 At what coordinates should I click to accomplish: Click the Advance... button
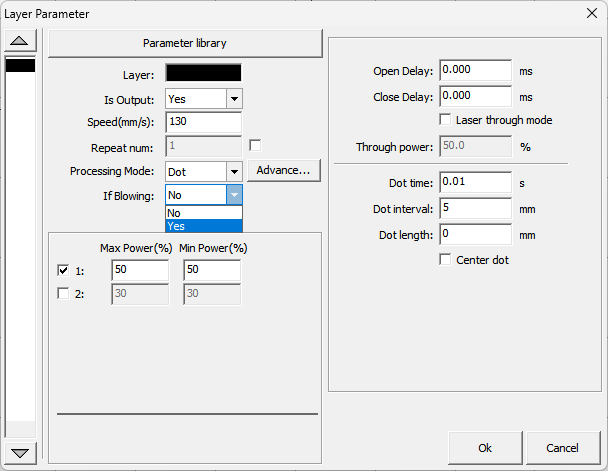pyautogui.click(x=284, y=170)
